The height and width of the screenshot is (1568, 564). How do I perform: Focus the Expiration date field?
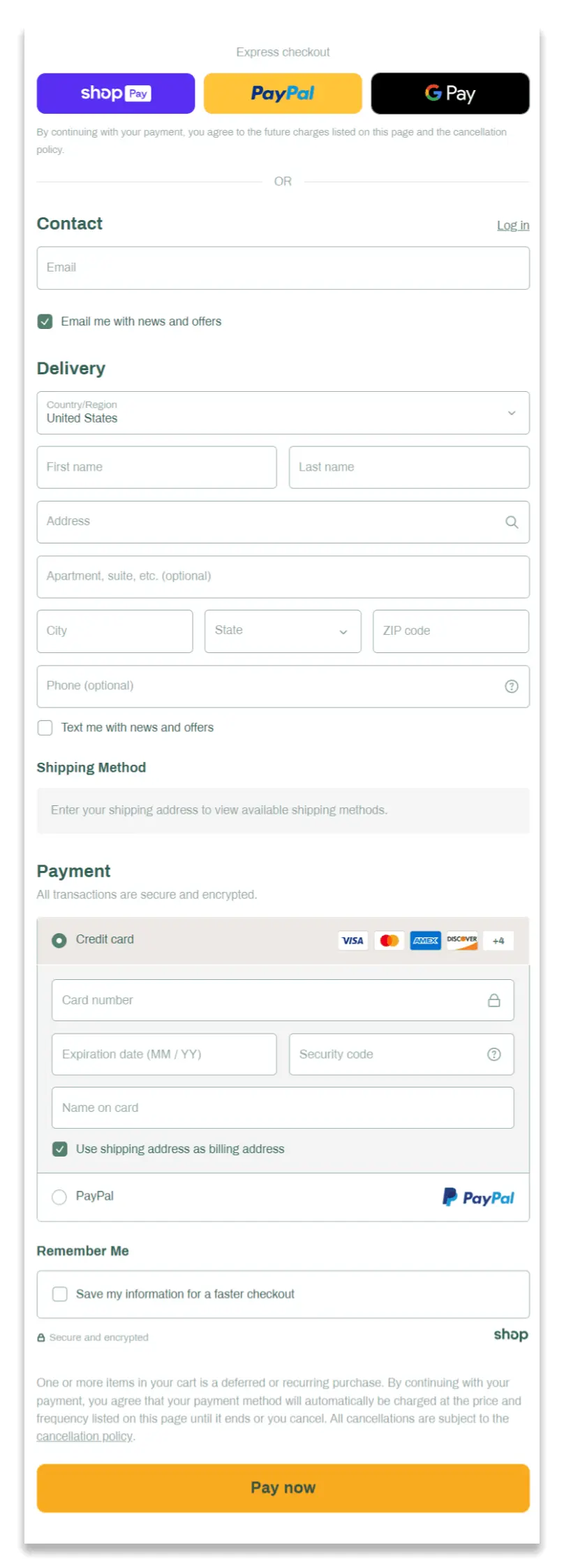point(164,1054)
